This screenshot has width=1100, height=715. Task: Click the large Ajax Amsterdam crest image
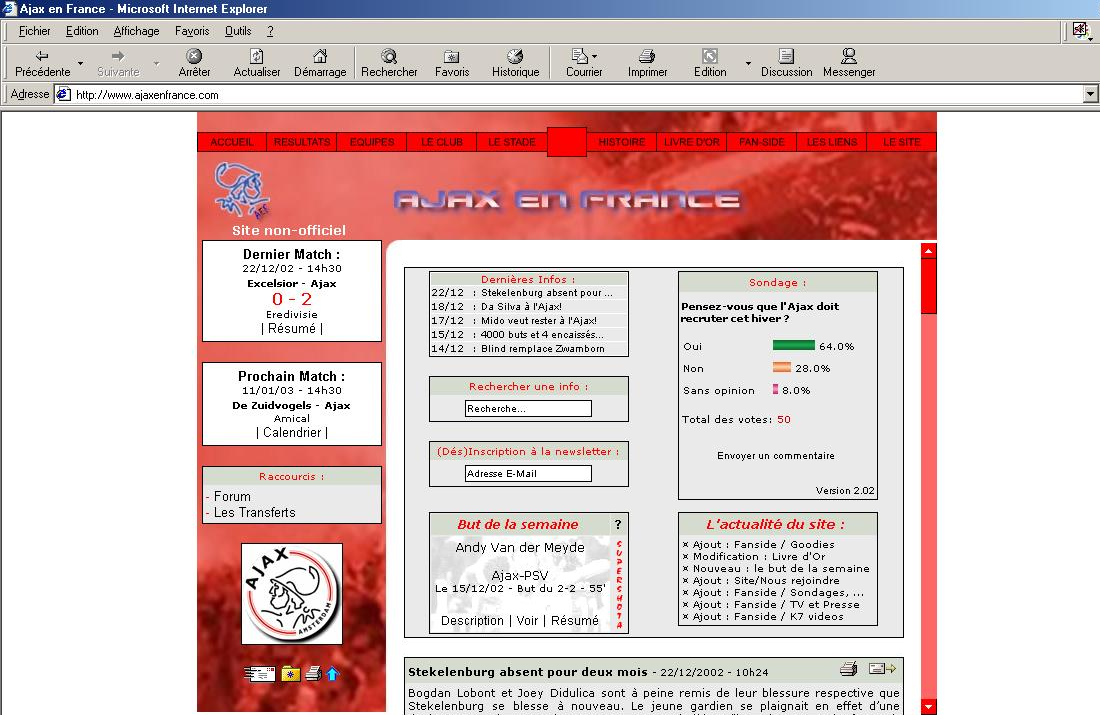tap(292, 594)
